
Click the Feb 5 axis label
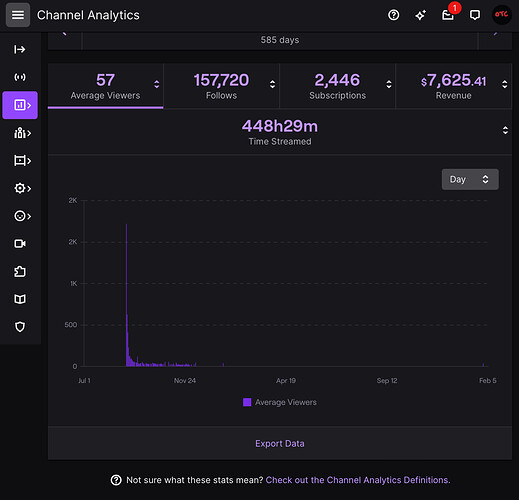tap(488, 380)
